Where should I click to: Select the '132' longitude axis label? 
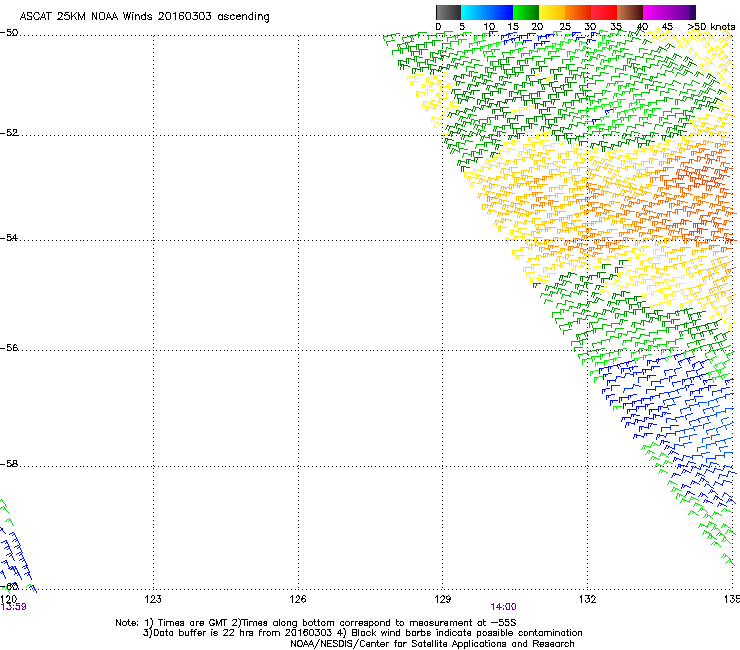click(x=587, y=599)
